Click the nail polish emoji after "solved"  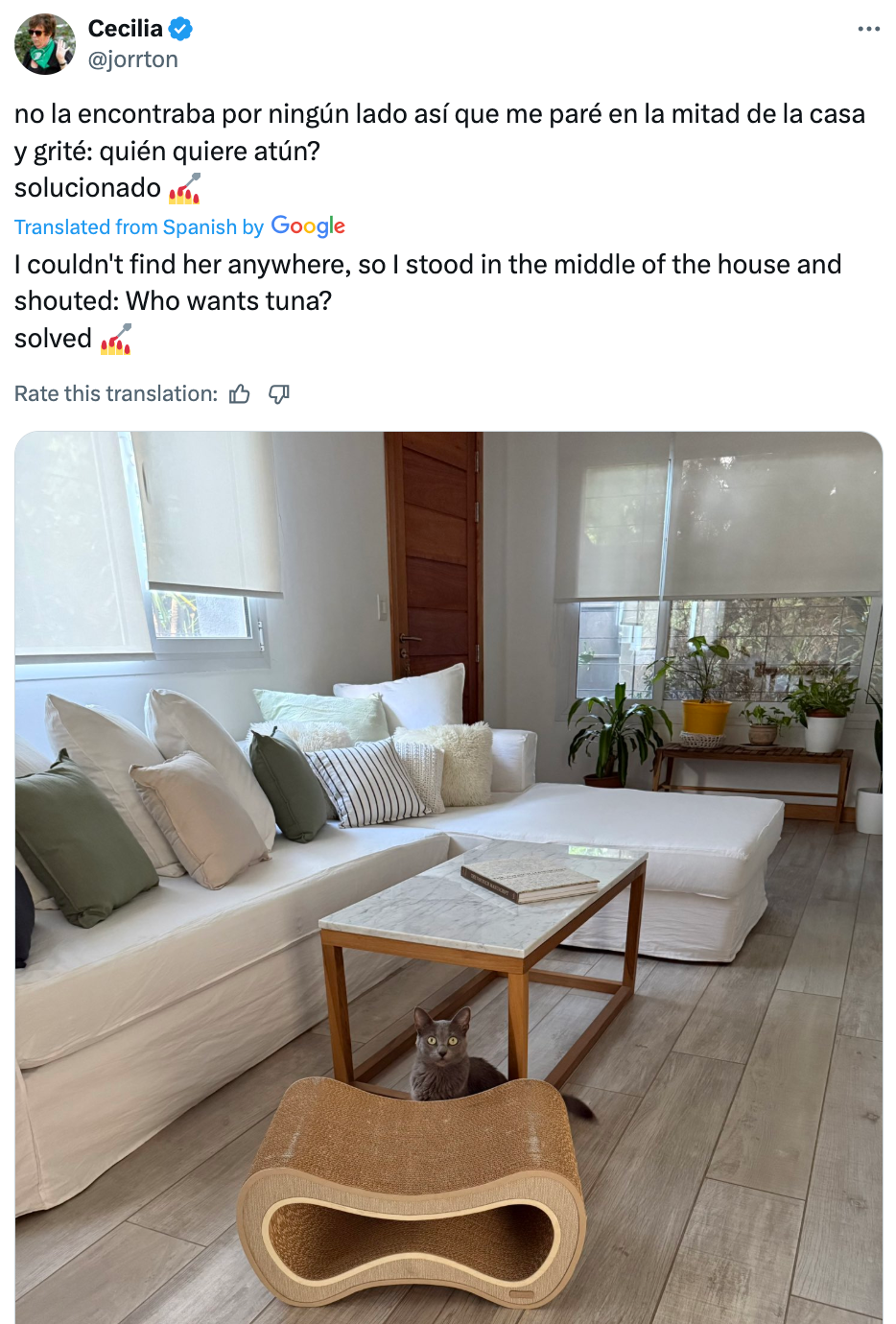tap(116, 339)
